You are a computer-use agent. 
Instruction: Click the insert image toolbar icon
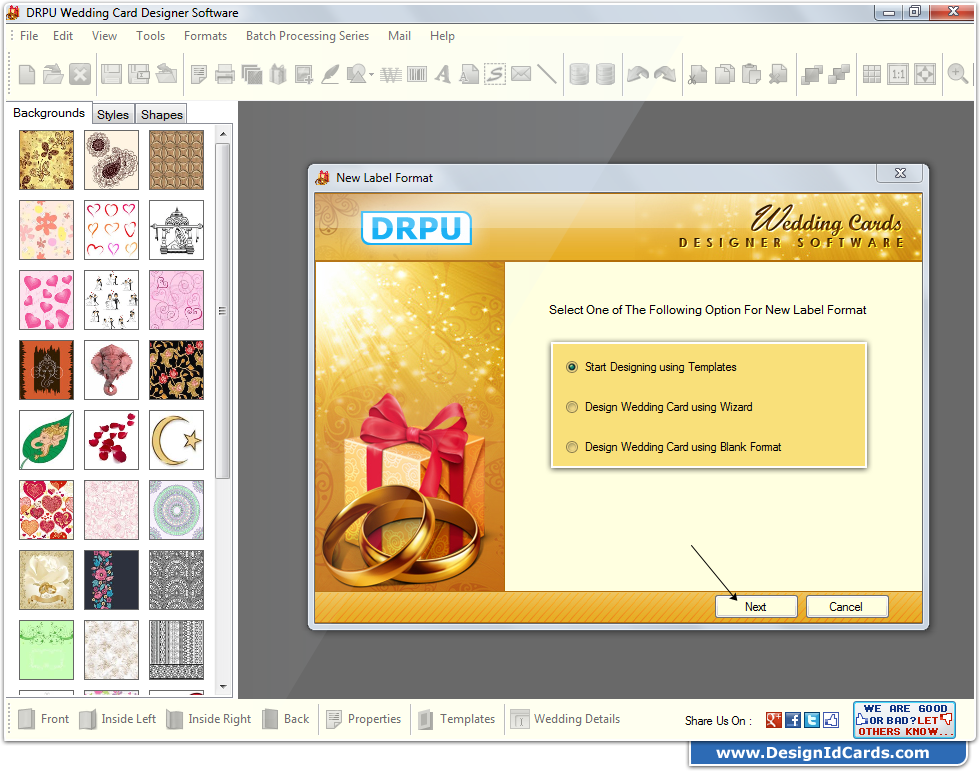point(304,75)
